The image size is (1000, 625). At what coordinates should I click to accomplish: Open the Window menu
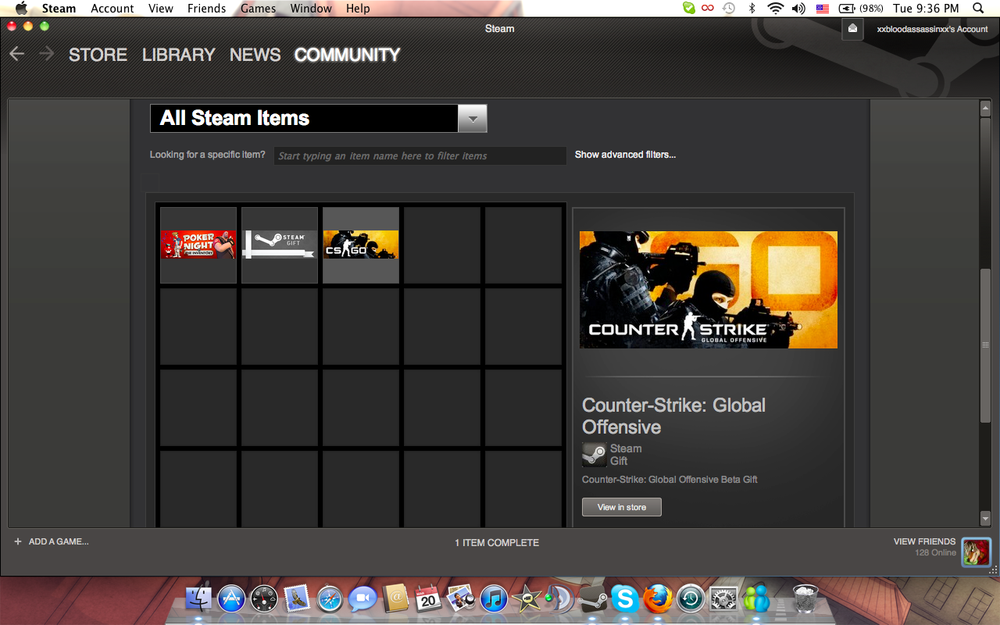[311, 8]
